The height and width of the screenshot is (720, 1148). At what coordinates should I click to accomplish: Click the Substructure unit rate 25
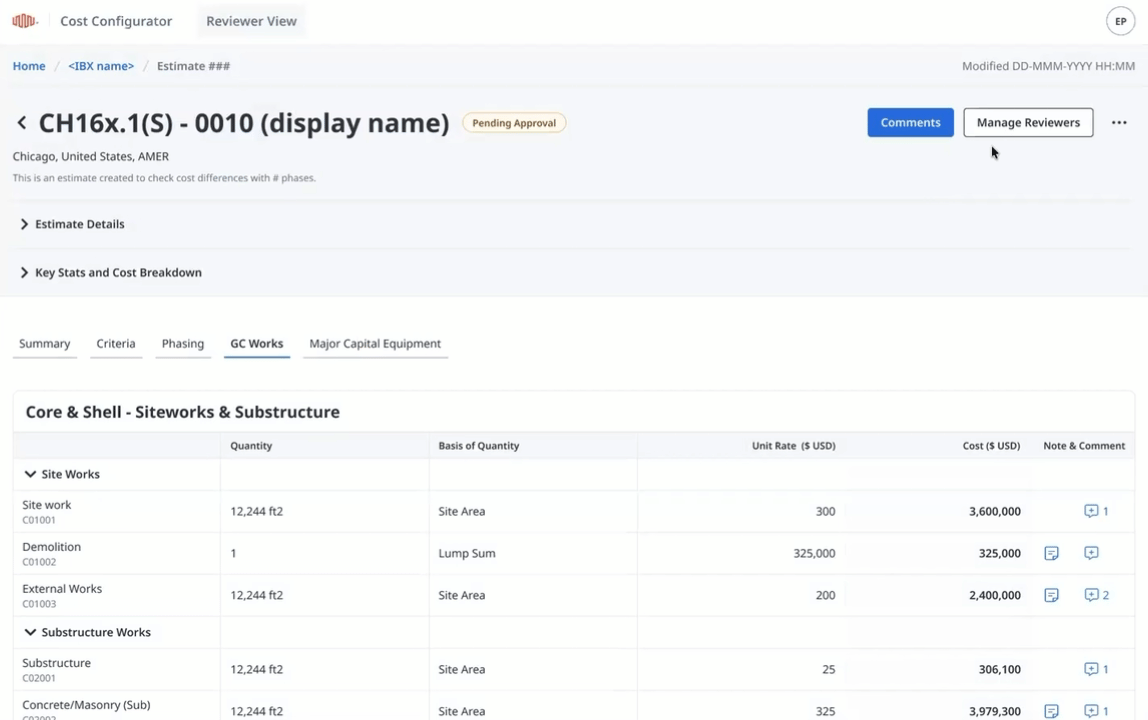coord(828,669)
